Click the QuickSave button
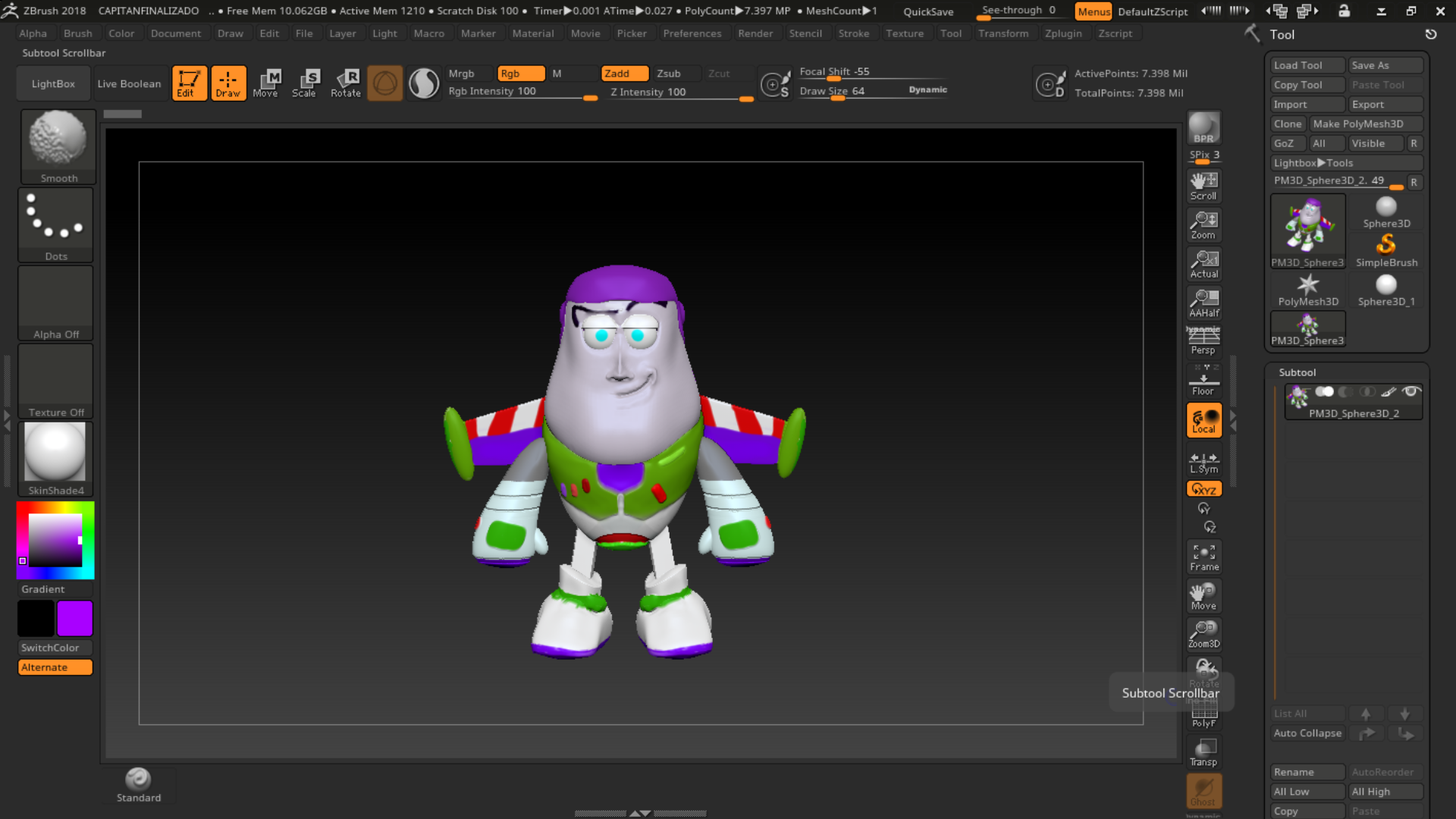The width and height of the screenshot is (1456, 819). (928, 11)
